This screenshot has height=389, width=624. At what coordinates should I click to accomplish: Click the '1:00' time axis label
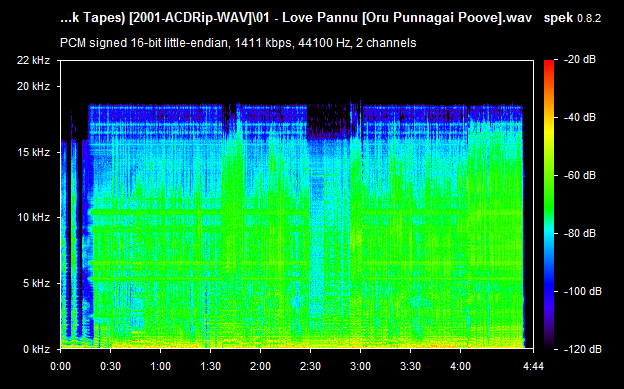point(161,366)
